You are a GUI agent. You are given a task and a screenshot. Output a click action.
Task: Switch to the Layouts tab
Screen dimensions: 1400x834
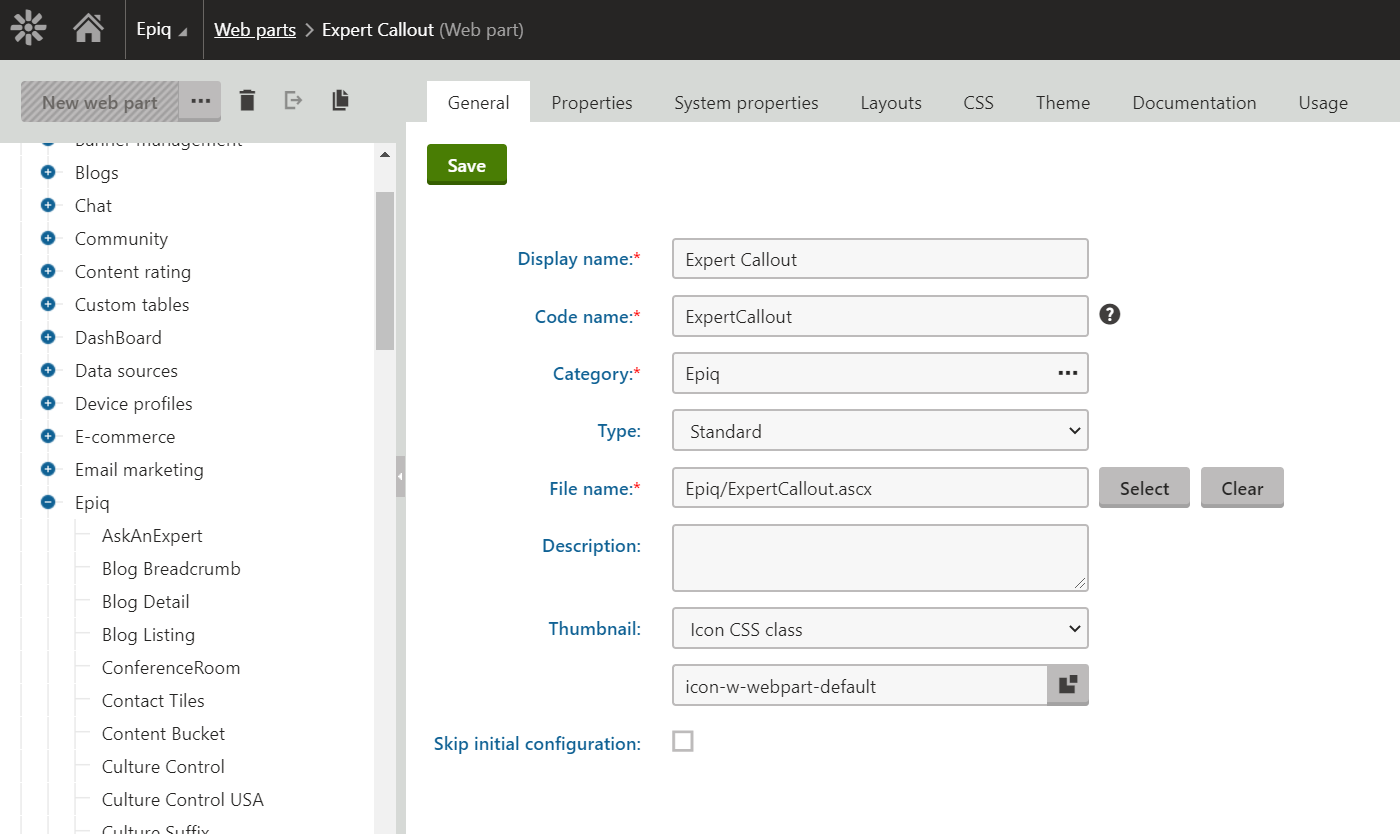pos(890,102)
